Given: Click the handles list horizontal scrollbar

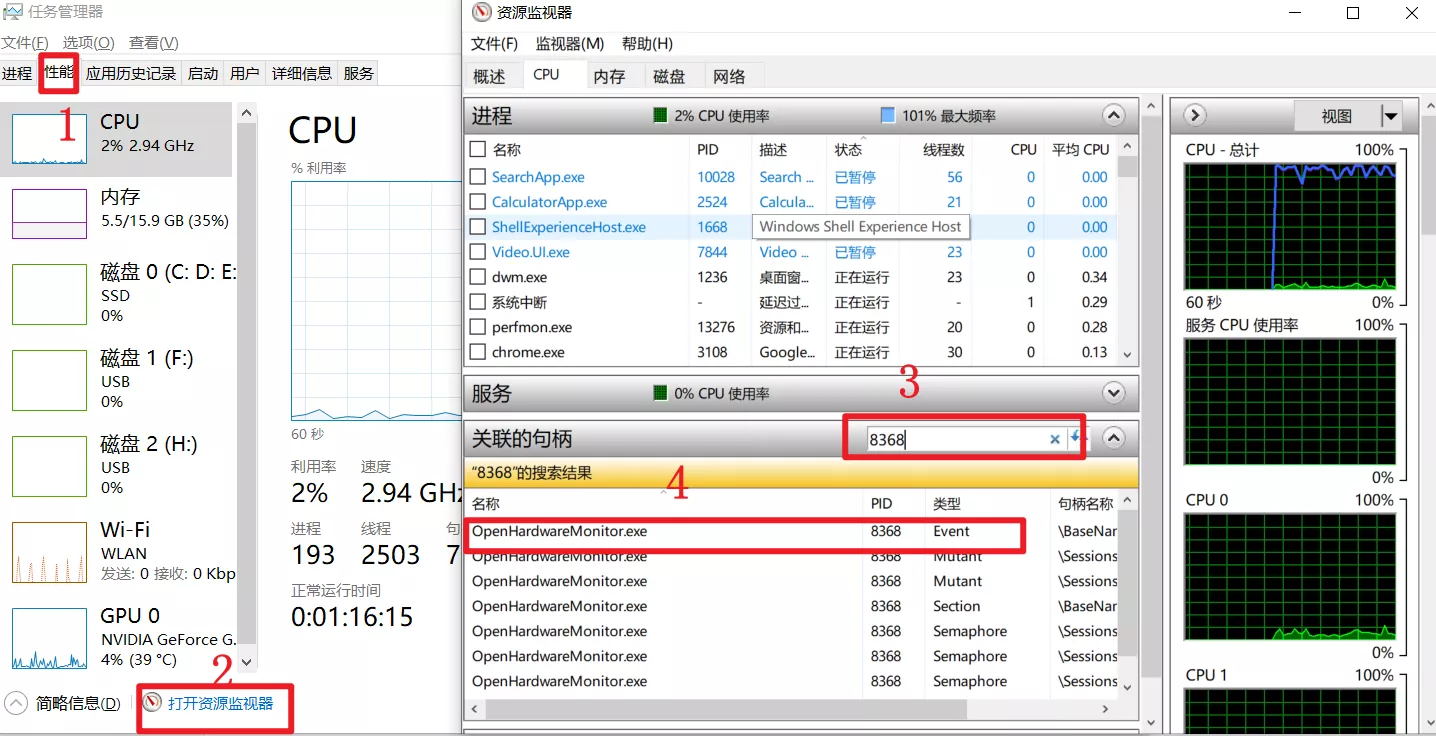Looking at the screenshot, I should tap(727, 709).
